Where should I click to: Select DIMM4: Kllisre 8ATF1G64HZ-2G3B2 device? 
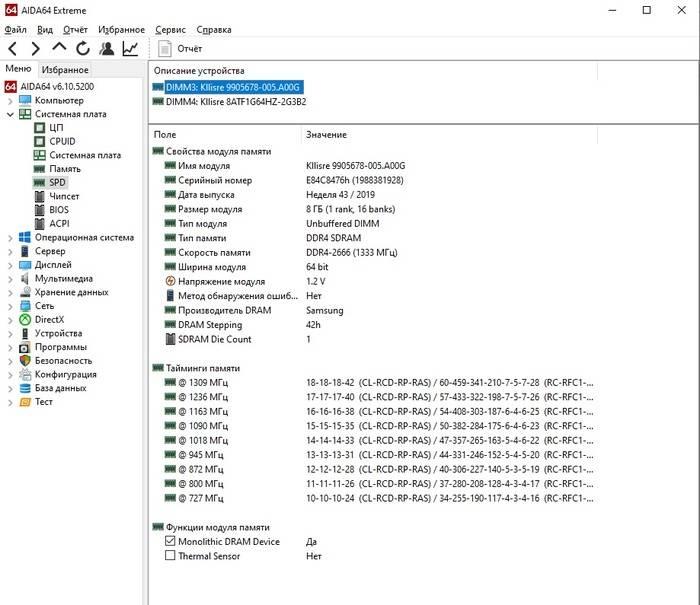pyautogui.click(x=236, y=102)
